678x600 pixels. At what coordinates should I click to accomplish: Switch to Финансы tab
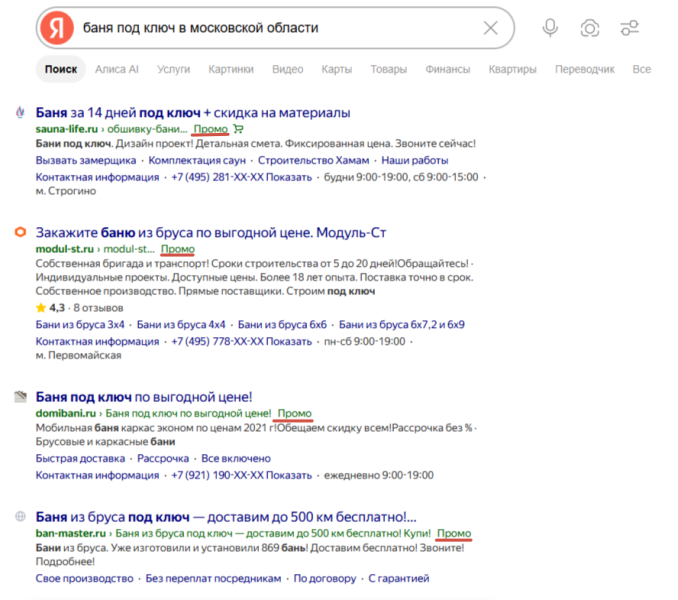tap(448, 69)
